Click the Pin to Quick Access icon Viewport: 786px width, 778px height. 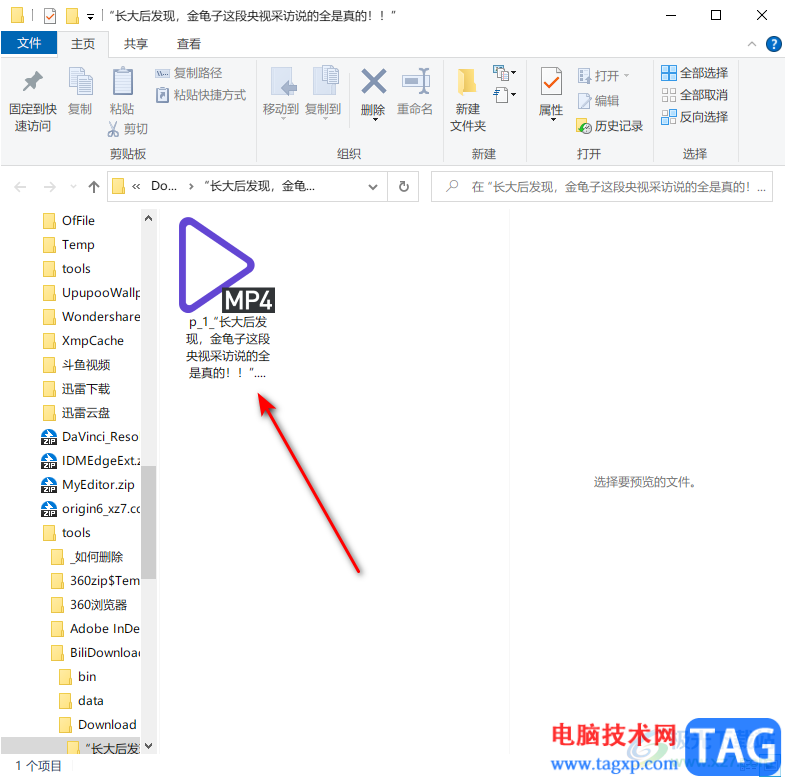pyautogui.click(x=33, y=82)
